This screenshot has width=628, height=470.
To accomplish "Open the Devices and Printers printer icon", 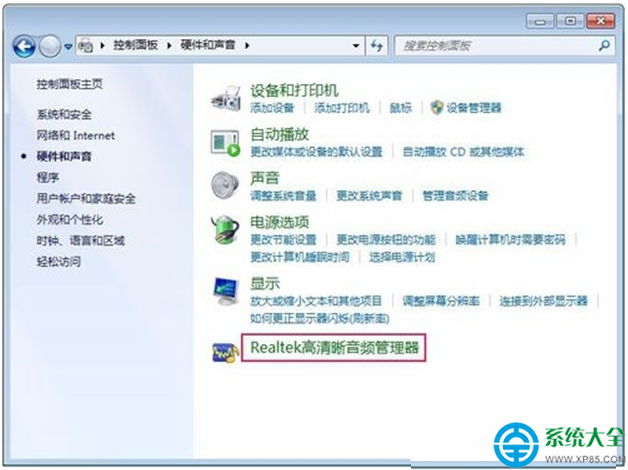I will pos(226,98).
